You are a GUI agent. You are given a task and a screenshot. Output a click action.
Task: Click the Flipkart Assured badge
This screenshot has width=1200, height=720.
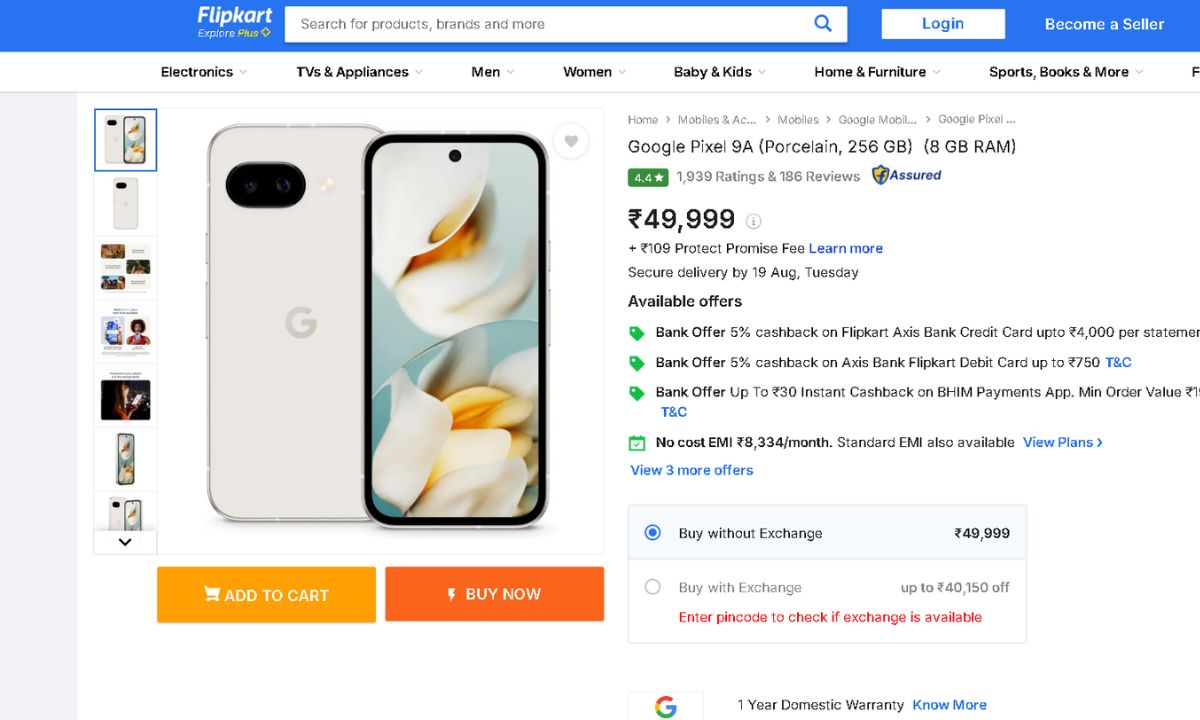pos(906,176)
